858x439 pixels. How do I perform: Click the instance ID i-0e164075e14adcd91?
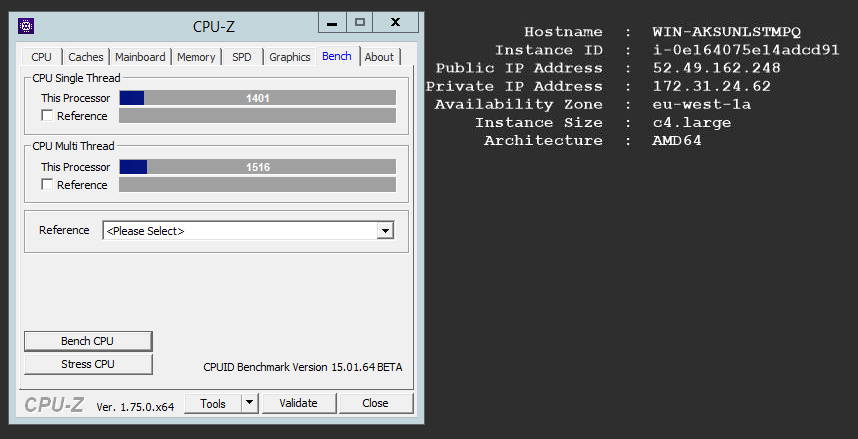(x=746, y=50)
